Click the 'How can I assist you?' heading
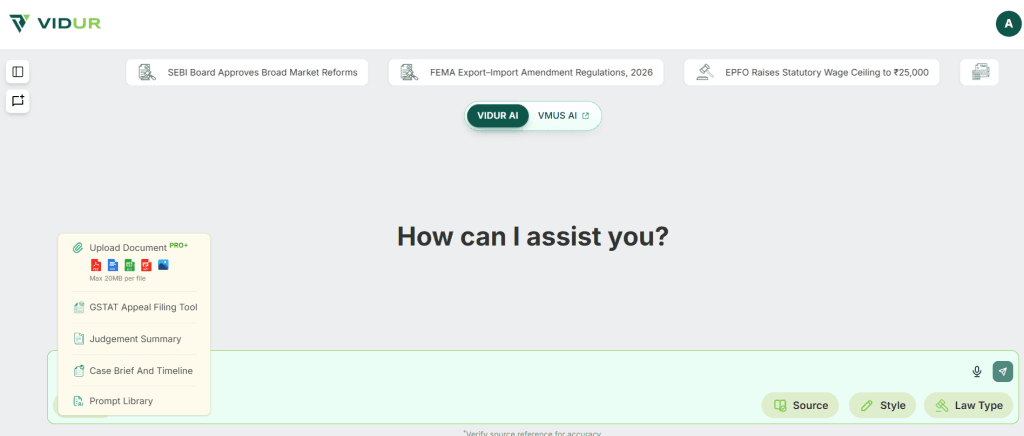 point(533,236)
